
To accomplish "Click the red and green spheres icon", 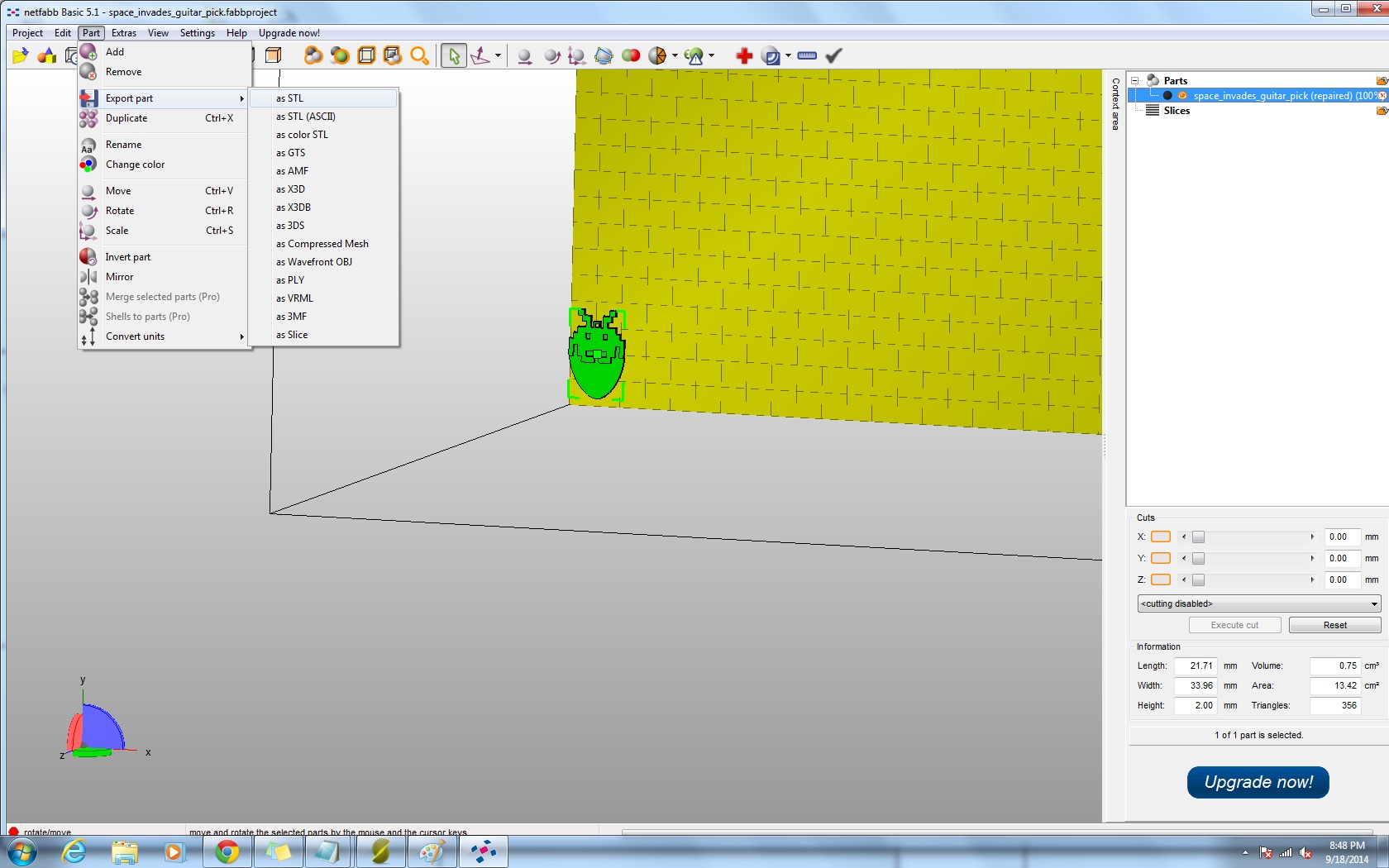I will click(x=631, y=55).
